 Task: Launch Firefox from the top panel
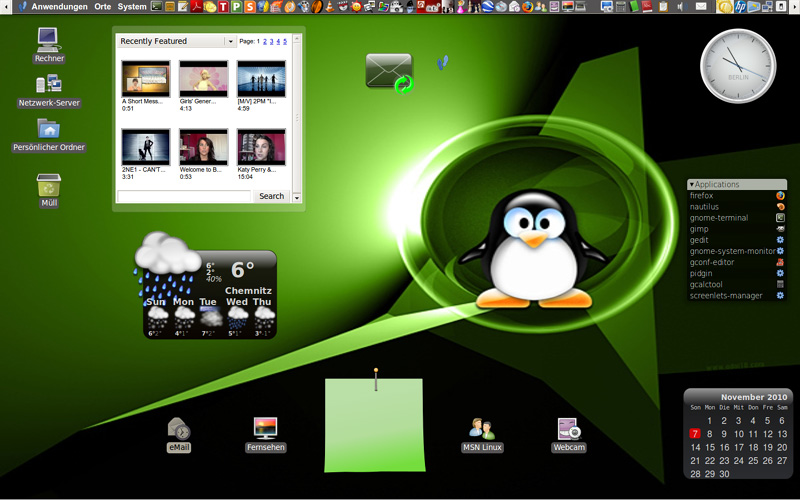coord(528,7)
